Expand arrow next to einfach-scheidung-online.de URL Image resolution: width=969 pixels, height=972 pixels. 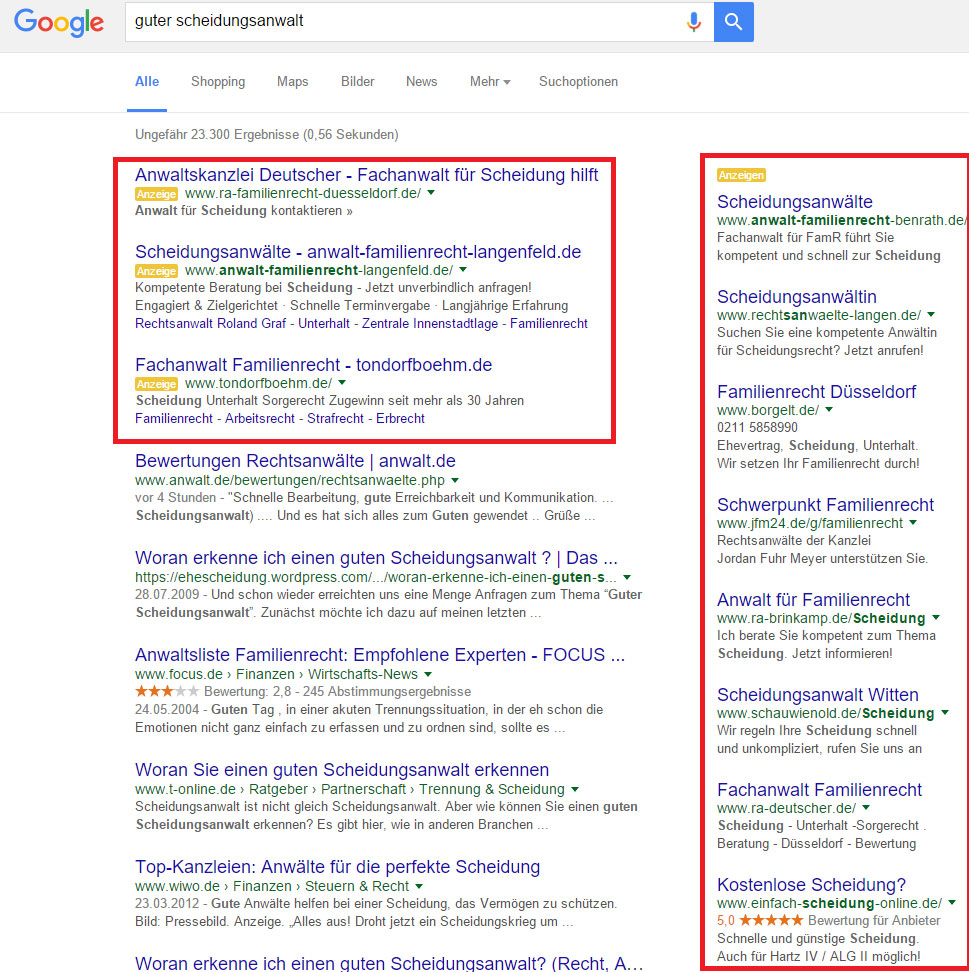(x=952, y=903)
